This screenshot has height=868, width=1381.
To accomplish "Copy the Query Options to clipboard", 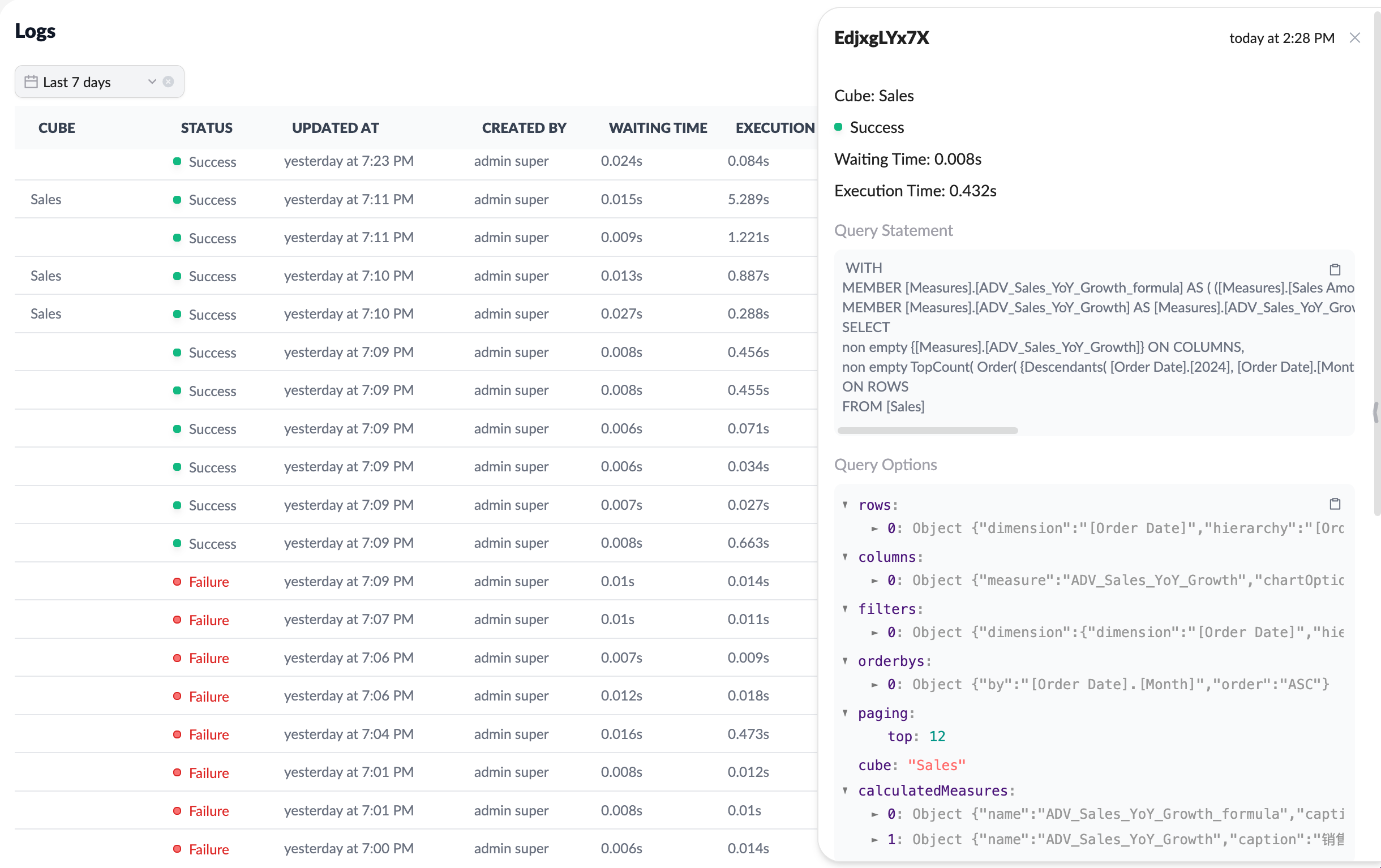I will coord(1335,504).
